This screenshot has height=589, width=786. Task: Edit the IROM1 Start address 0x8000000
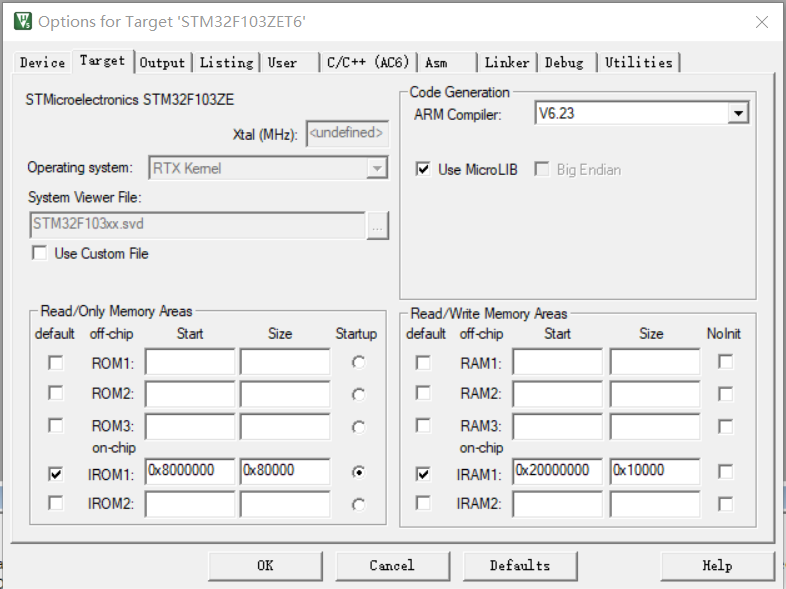pyautogui.click(x=190, y=471)
